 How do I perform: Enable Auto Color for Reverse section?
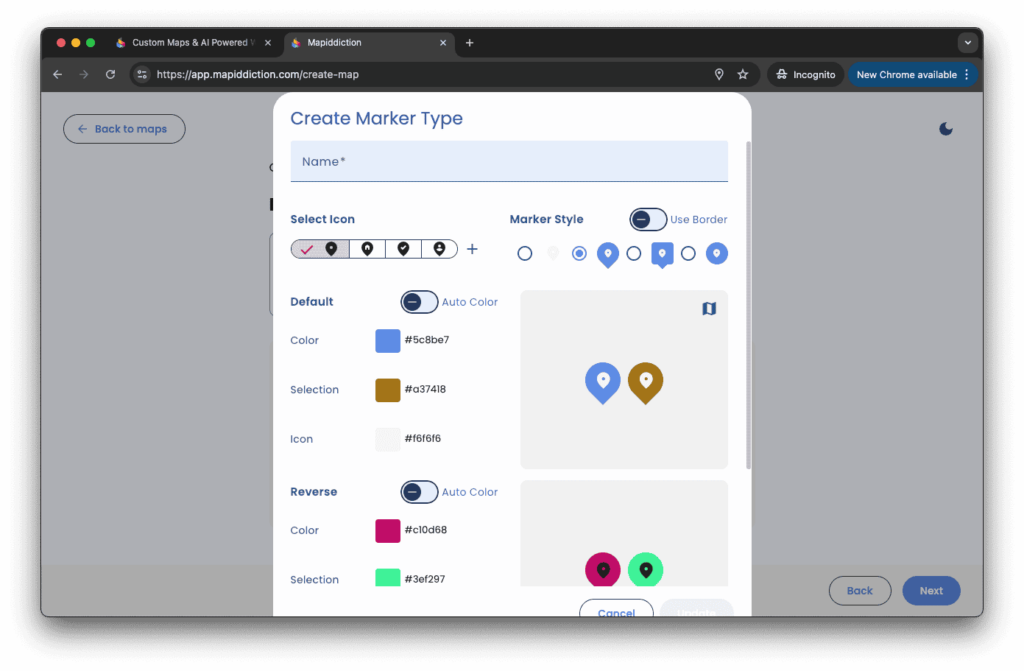pos(419,492)
